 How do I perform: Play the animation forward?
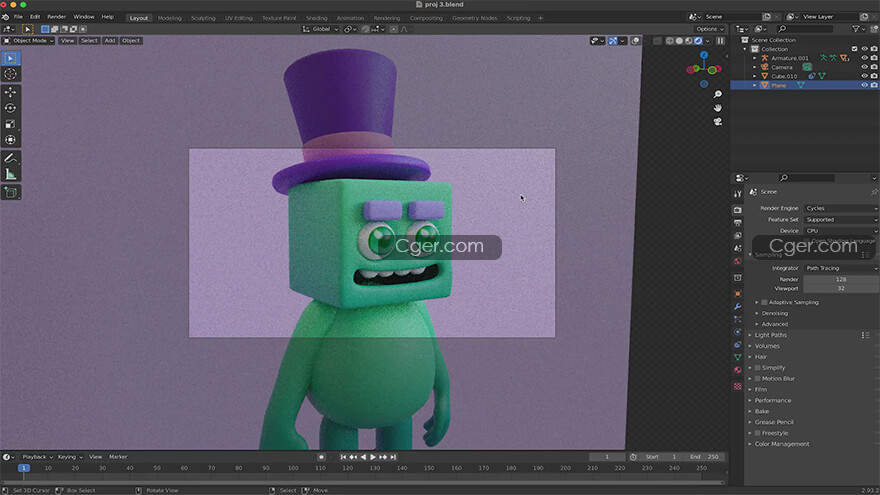pyautogui.click(x=373, y=457)
